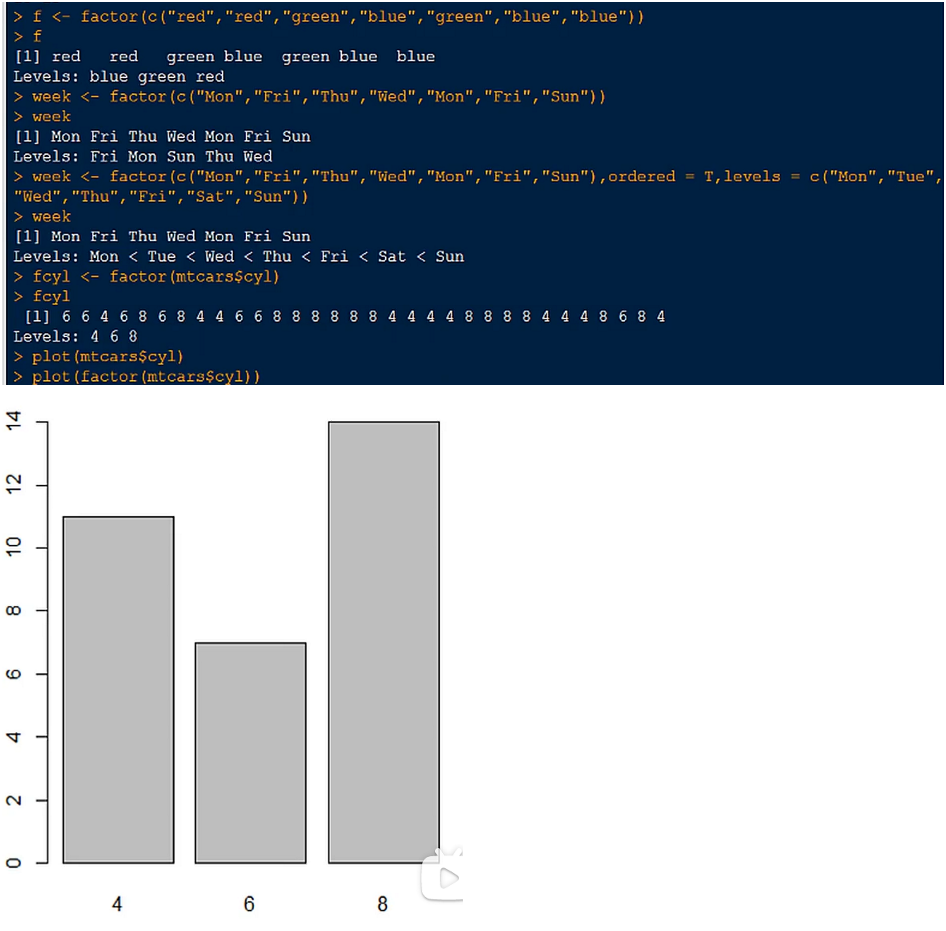Image resolution: width=946 pixels, height=931 pixels.
Task: Click the y-axis tick label 10
Action: (x=13, y=547)
